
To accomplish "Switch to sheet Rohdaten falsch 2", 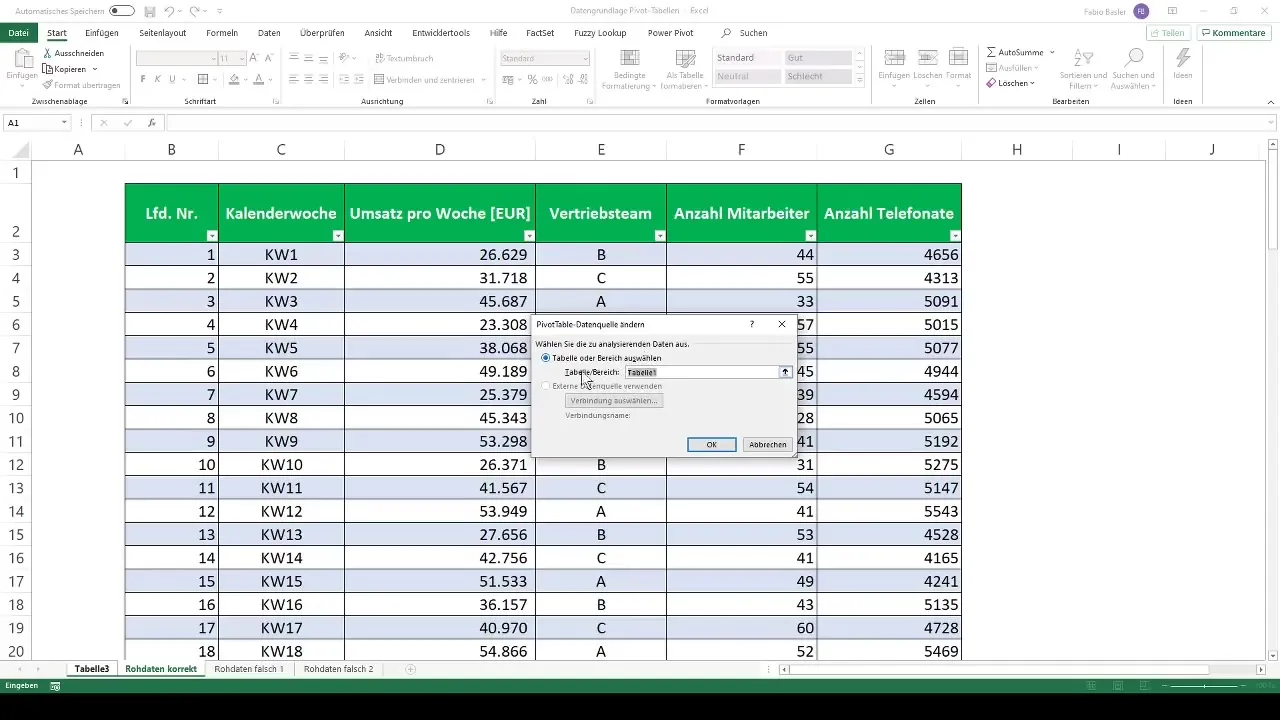I will pos(339,669).
